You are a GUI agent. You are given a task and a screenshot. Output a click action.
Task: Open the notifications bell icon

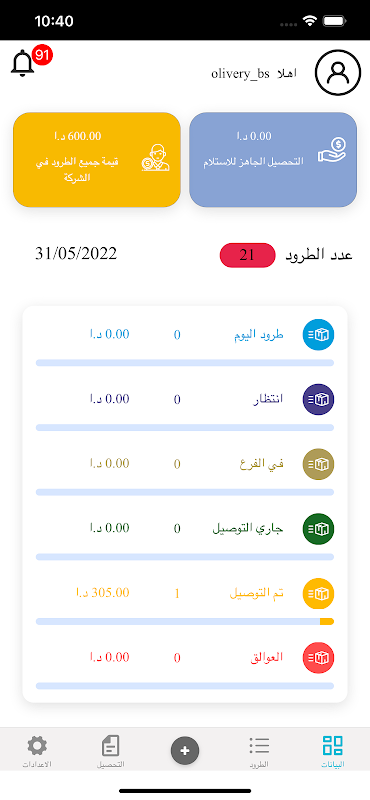pos(22,64)
